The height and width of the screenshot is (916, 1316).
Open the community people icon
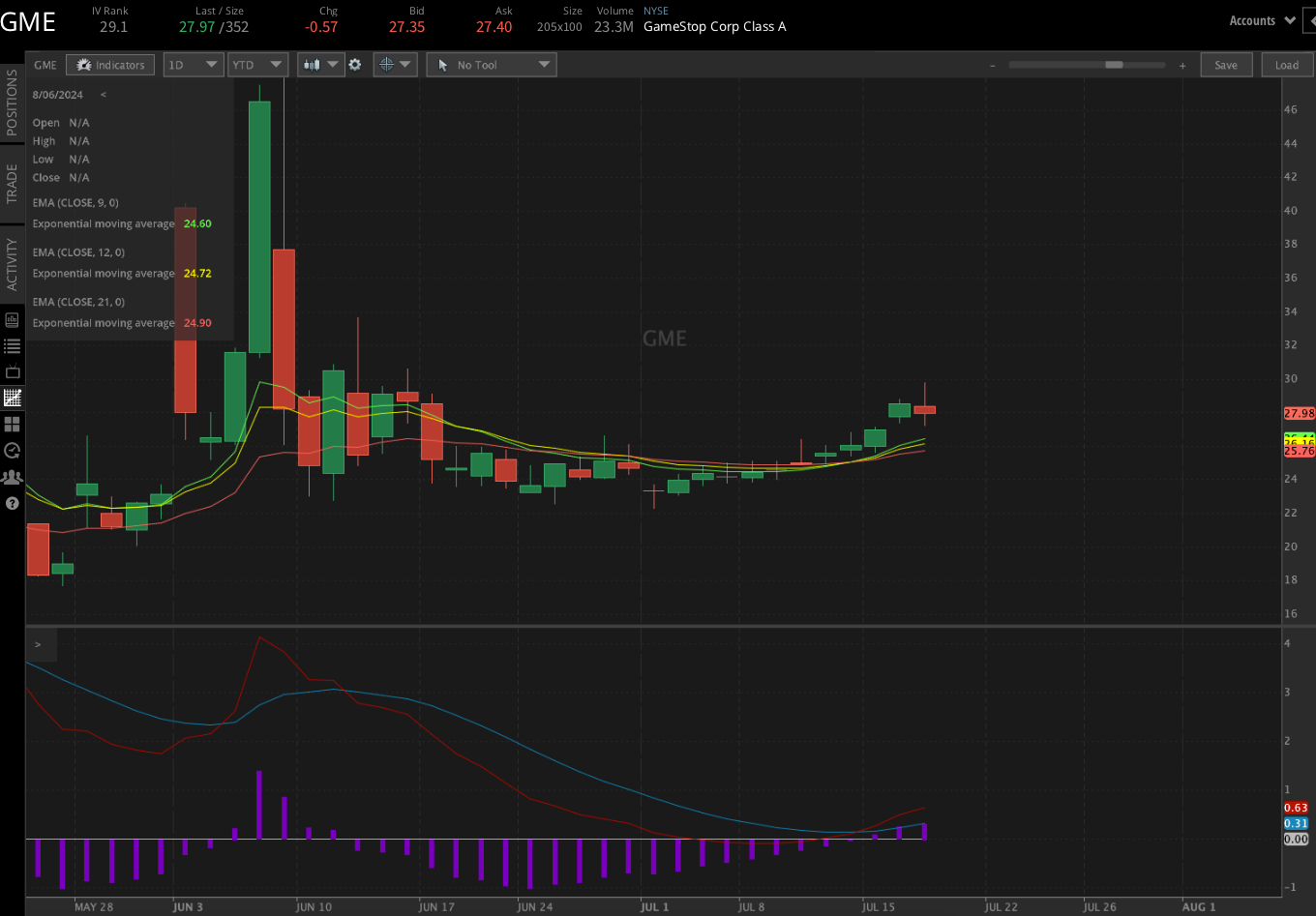pos(13,476)
